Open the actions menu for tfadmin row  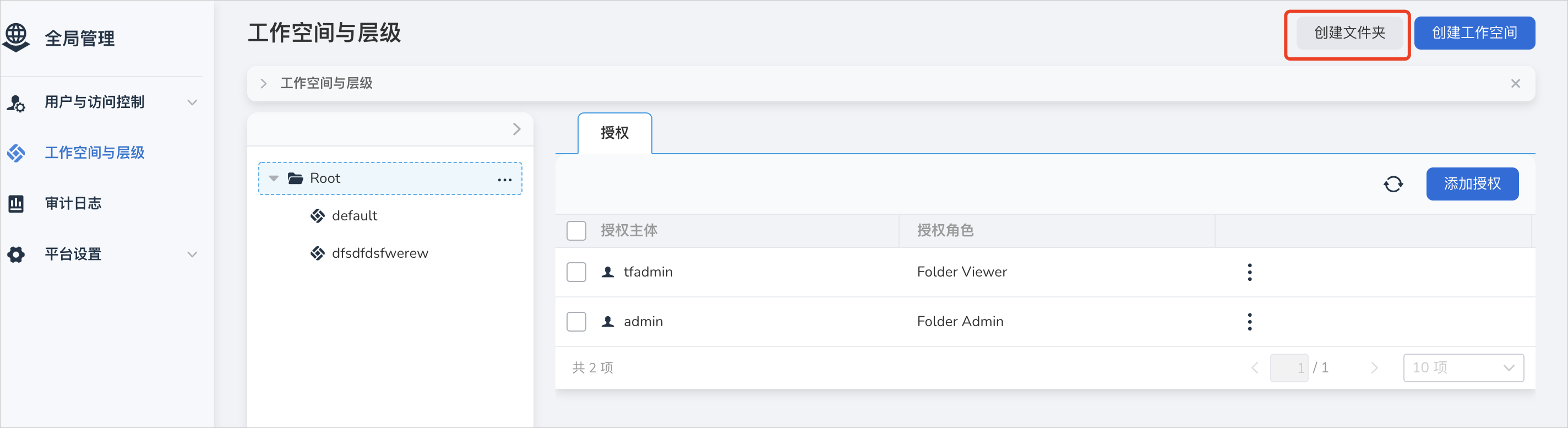(1250, 272)
